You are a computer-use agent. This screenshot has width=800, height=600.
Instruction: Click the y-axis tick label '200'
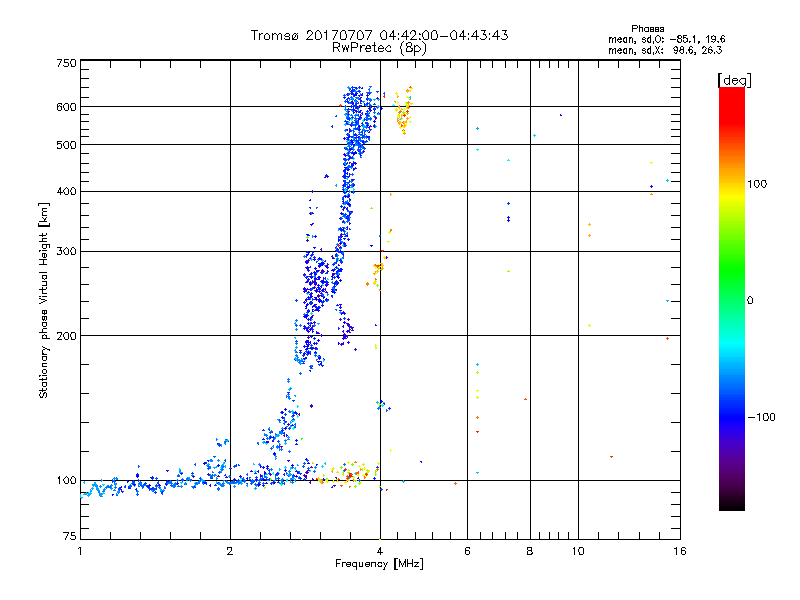click(66, 336)
